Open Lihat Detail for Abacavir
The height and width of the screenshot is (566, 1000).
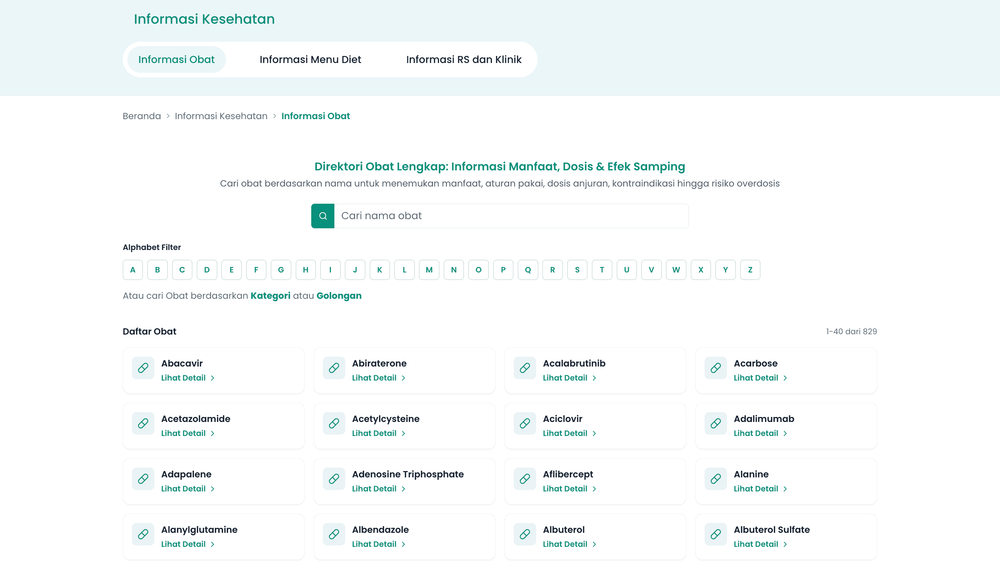(188, 378)
